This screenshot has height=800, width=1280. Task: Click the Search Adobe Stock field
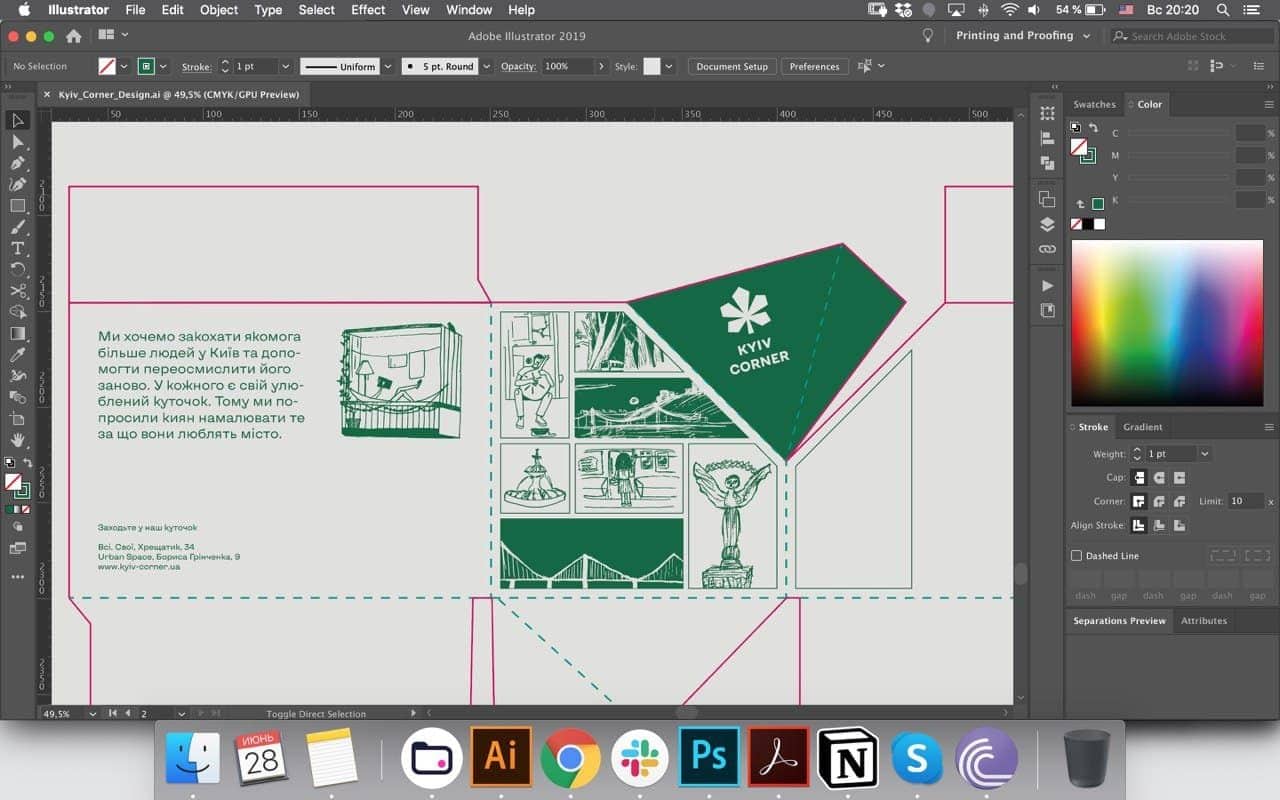click(1194, 36)
